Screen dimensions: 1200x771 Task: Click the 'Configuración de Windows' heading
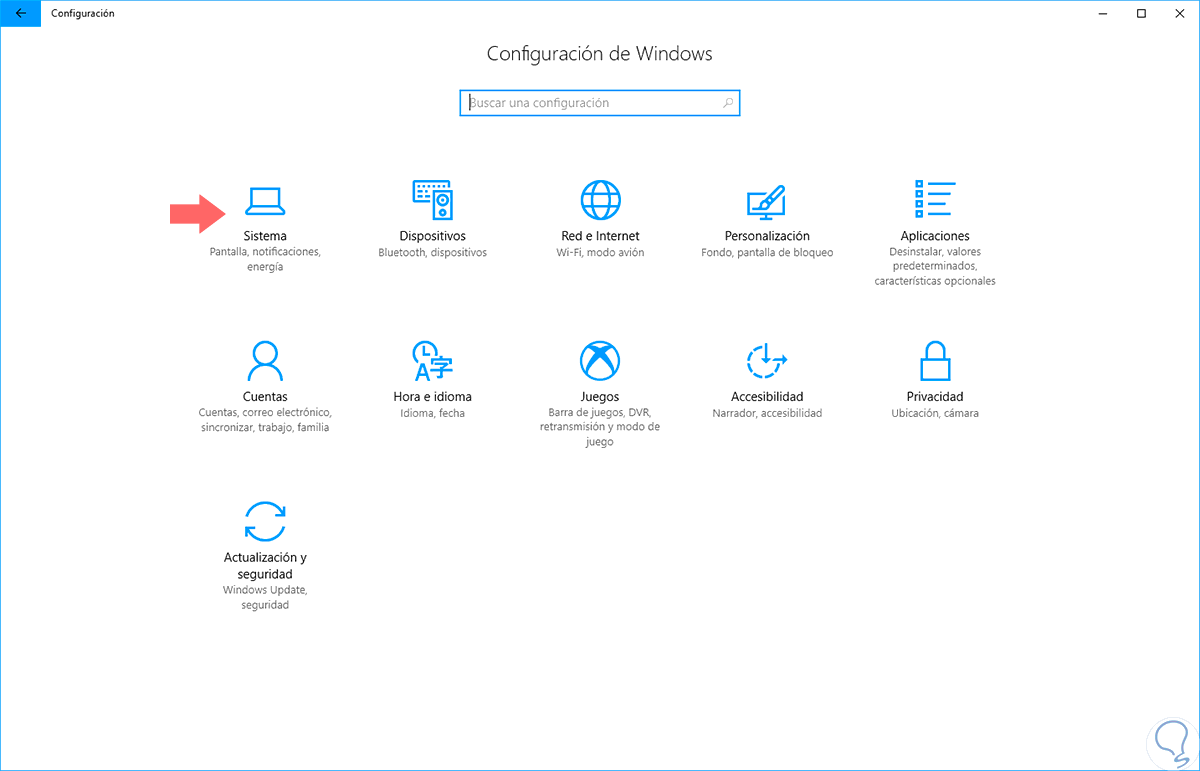[x=600, y=54]
